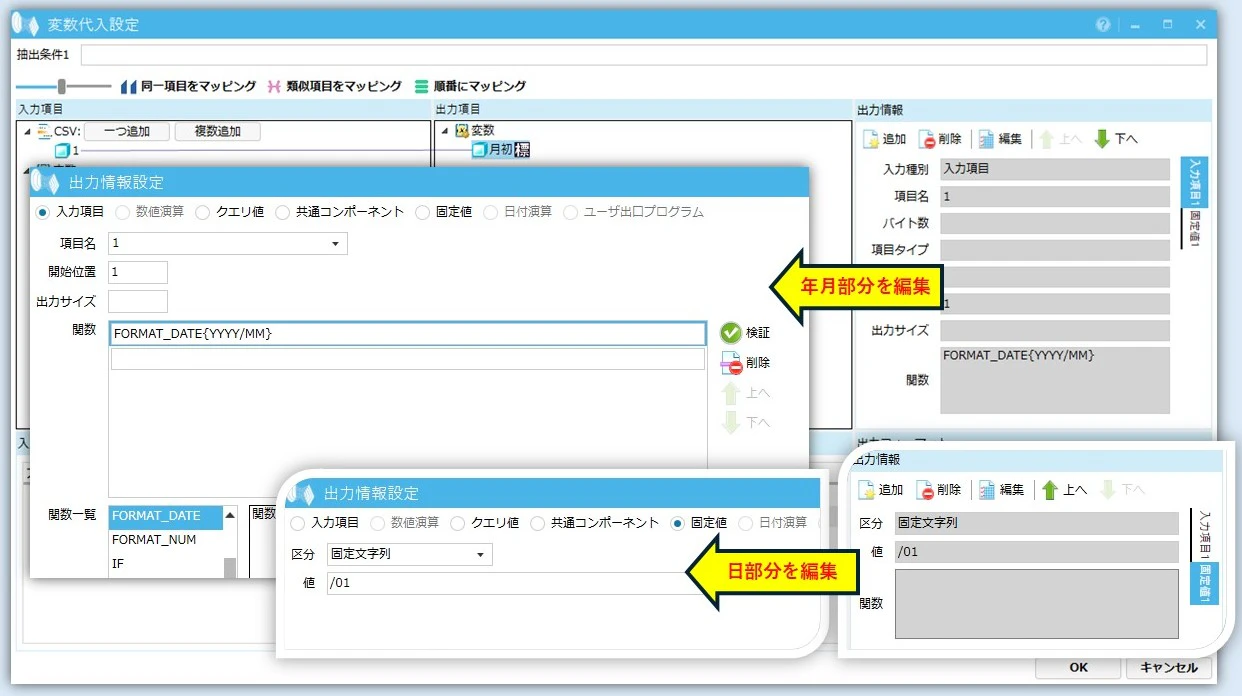The height and width of the screenshot is (696, 1242).
Task: Click the キャンセル button
Action: click(1168, 667)
